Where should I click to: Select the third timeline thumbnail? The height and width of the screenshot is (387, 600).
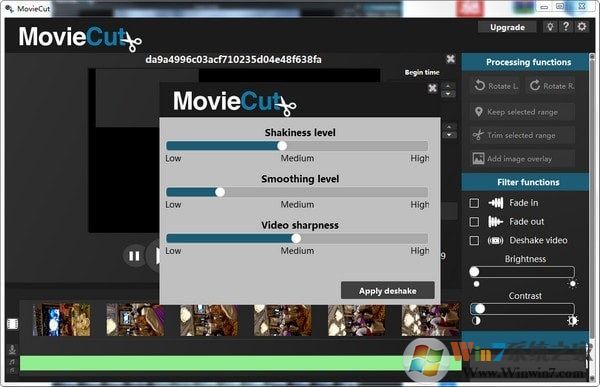tap(209, 320)
